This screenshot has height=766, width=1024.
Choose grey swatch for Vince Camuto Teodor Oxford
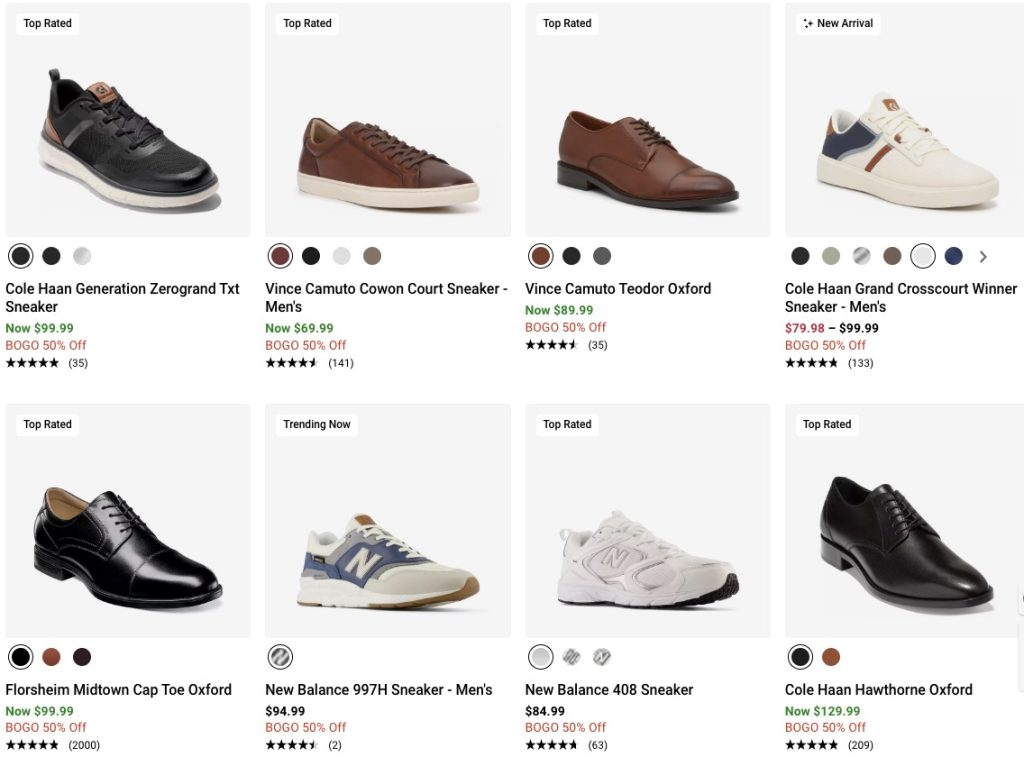[602, 256]
